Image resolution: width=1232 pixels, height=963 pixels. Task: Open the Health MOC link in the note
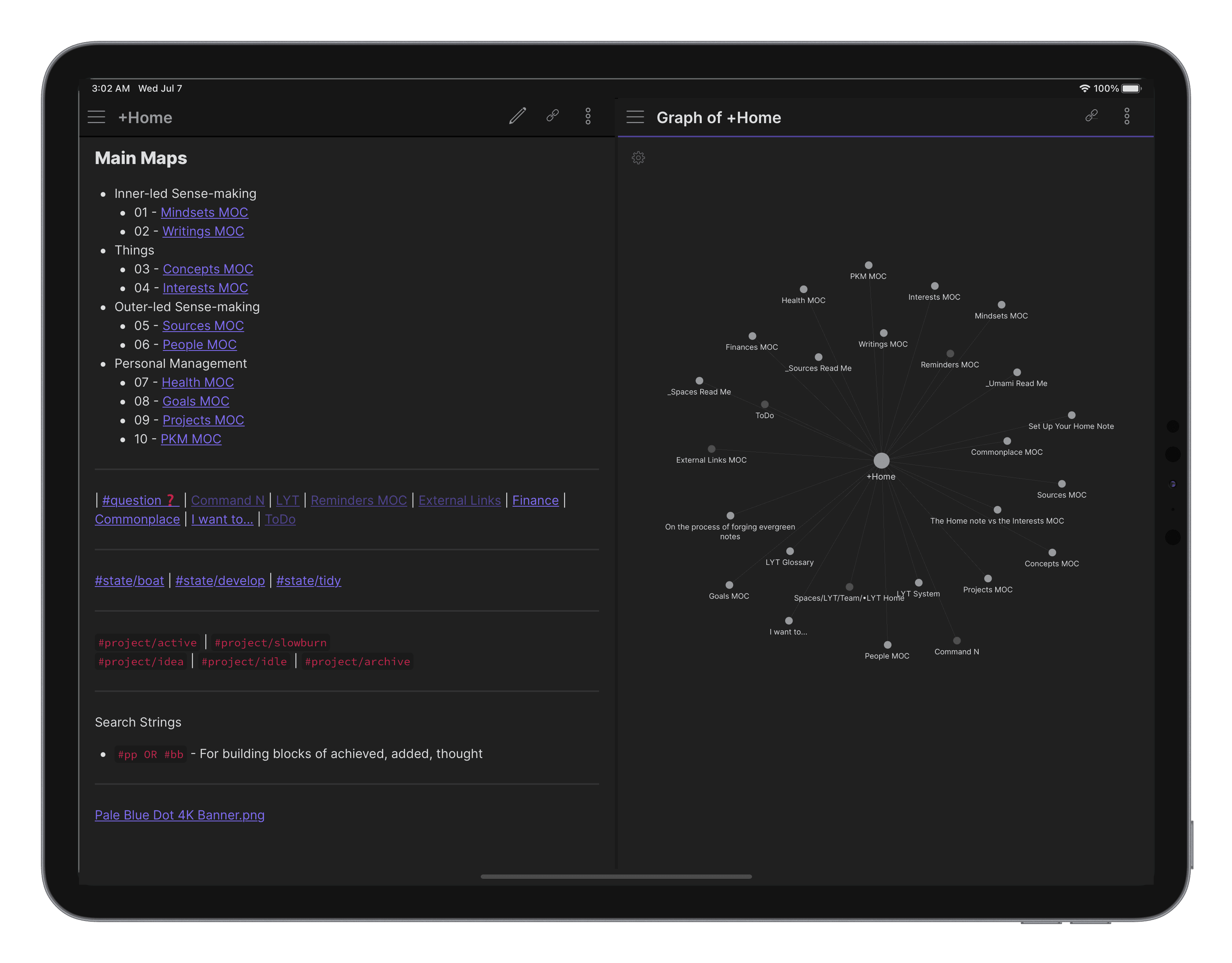197,382
